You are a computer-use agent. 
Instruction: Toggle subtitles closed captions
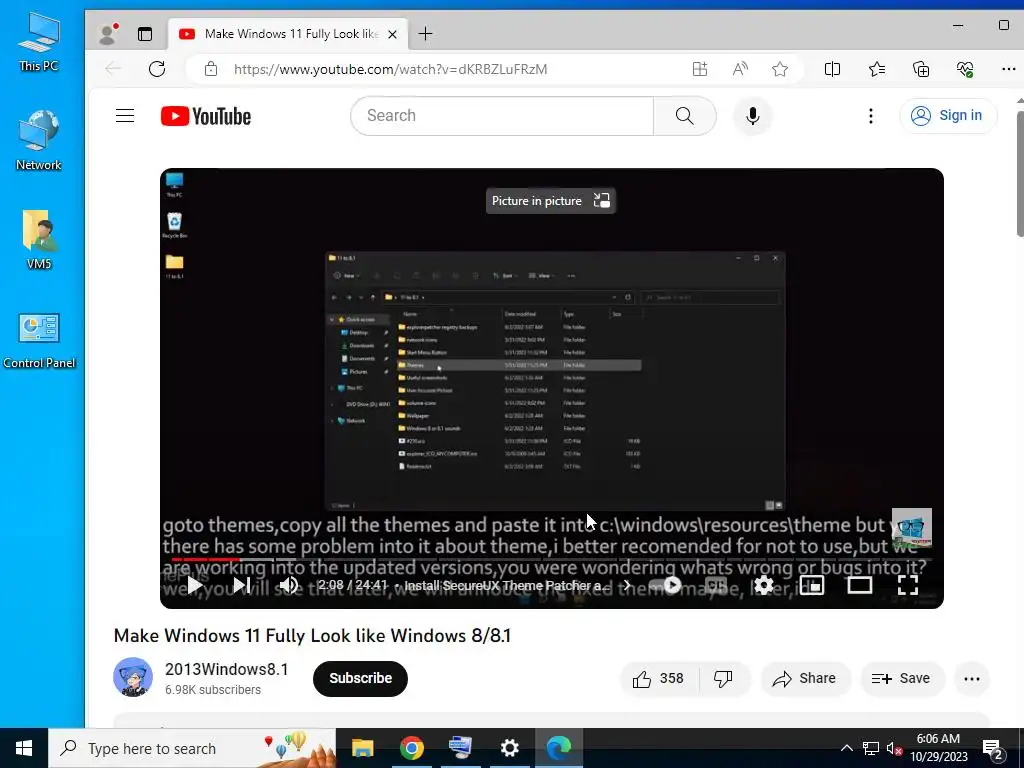pos(716,584)
